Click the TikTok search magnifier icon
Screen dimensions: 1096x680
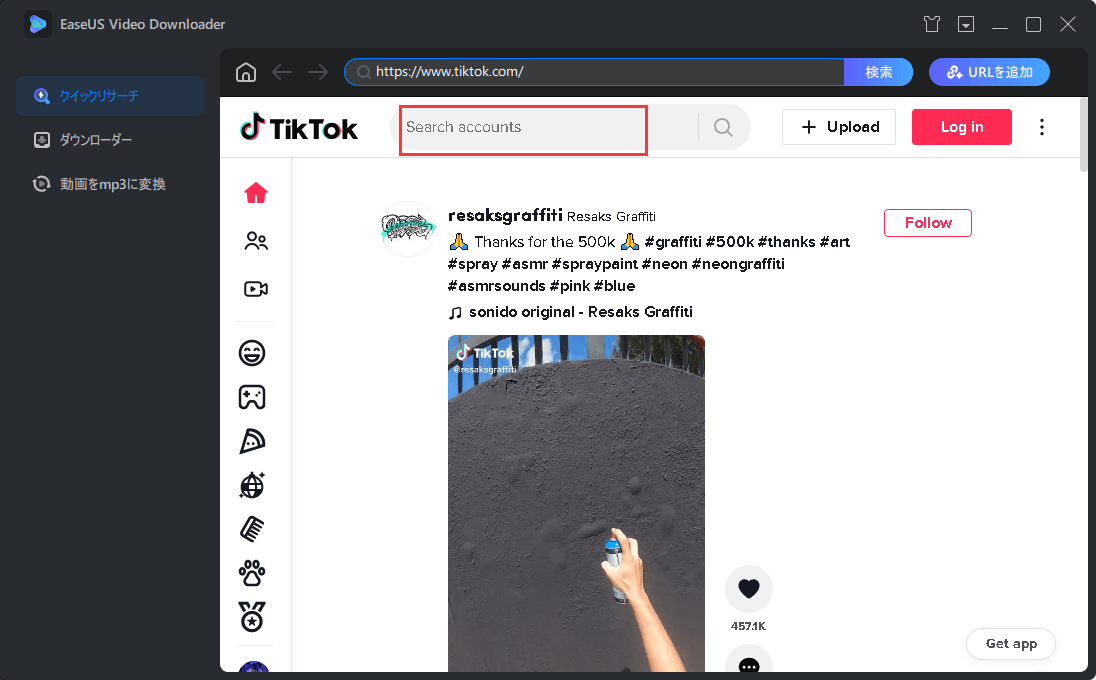pyautogui.click(x=723, y=127)
